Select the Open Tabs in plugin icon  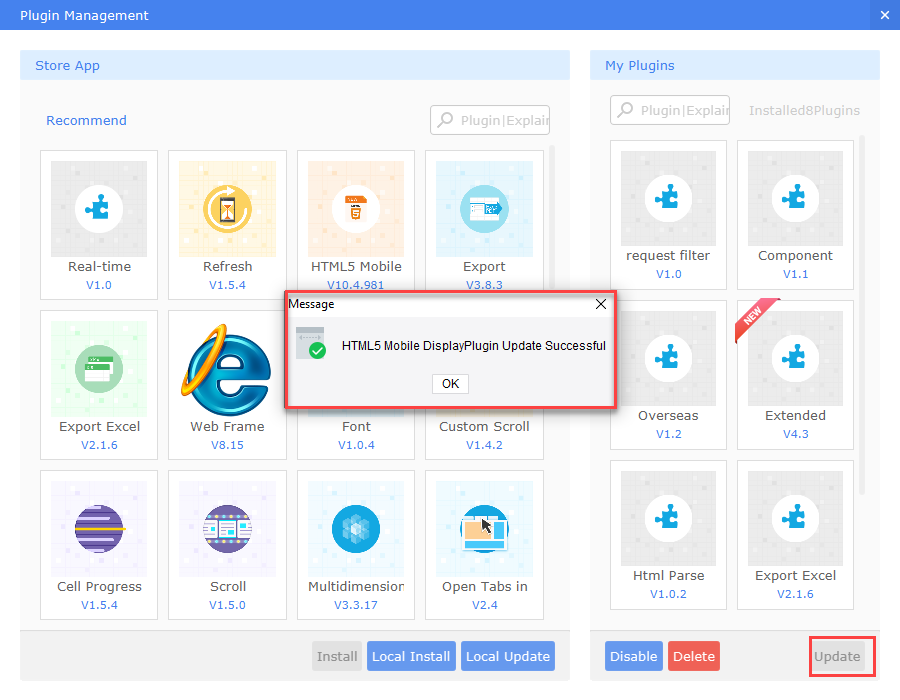coord(484,529)
